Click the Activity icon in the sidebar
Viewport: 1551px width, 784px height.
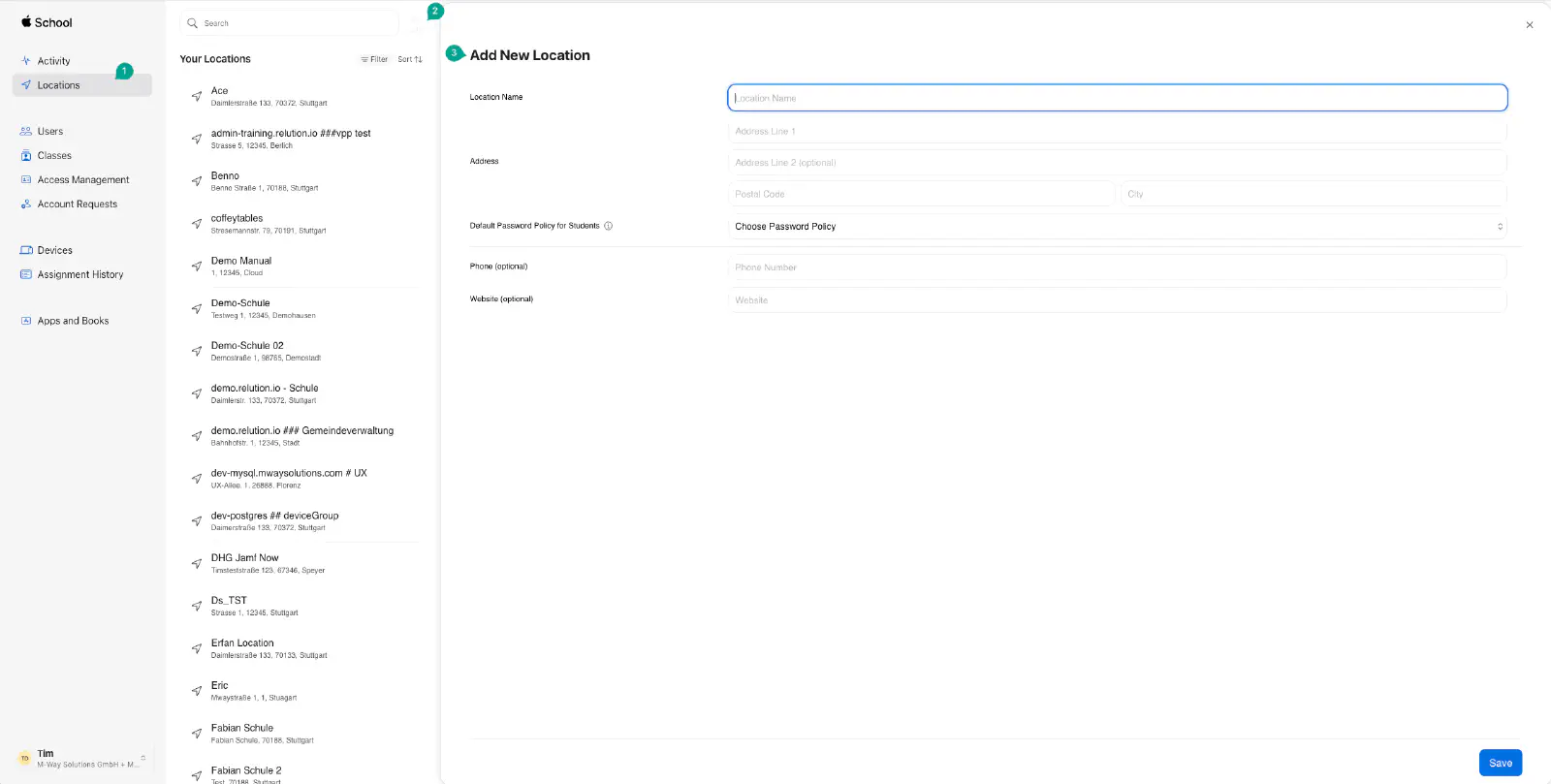click(26, 61)
